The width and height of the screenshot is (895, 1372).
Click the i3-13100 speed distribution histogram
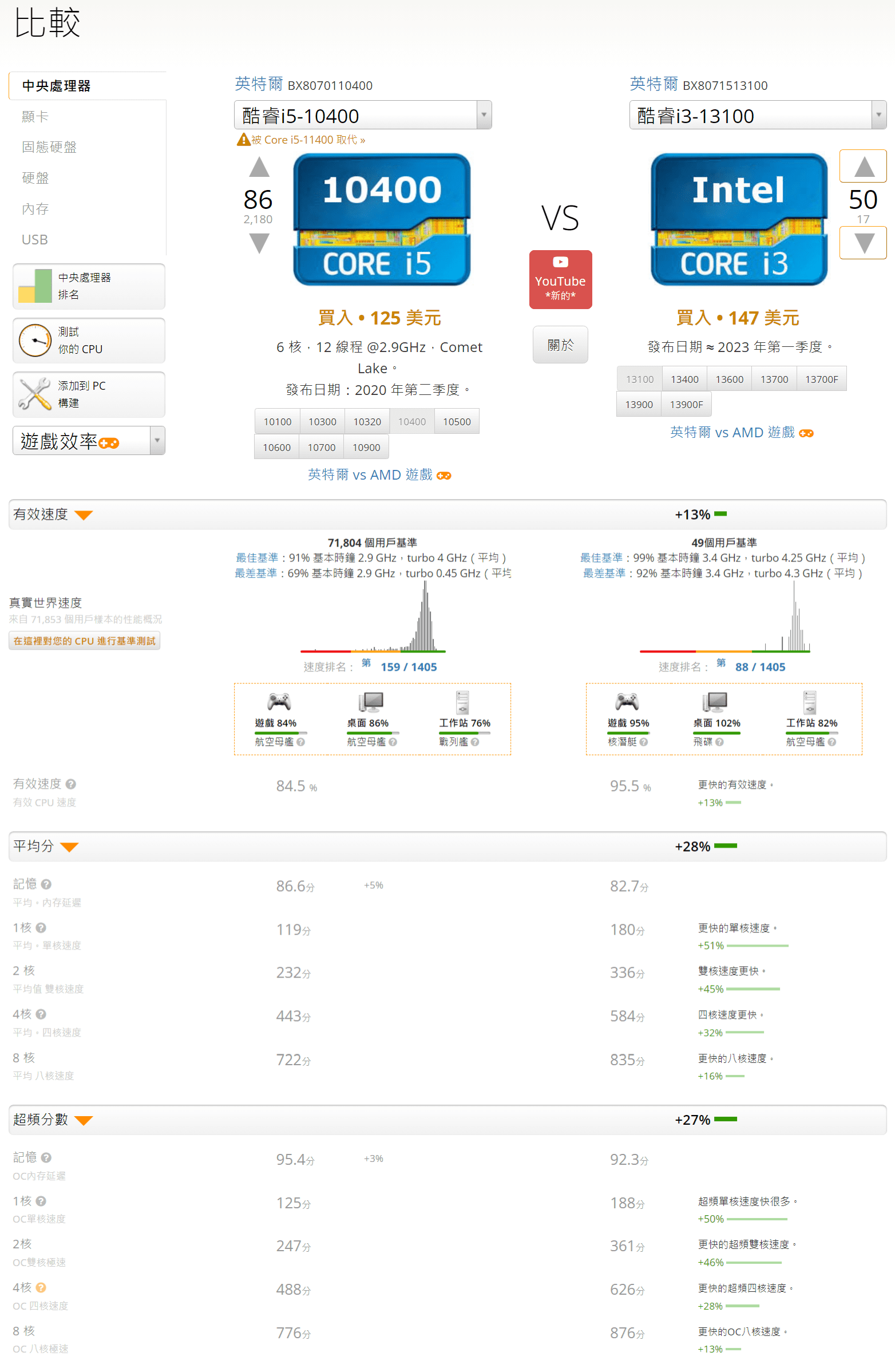724,617
